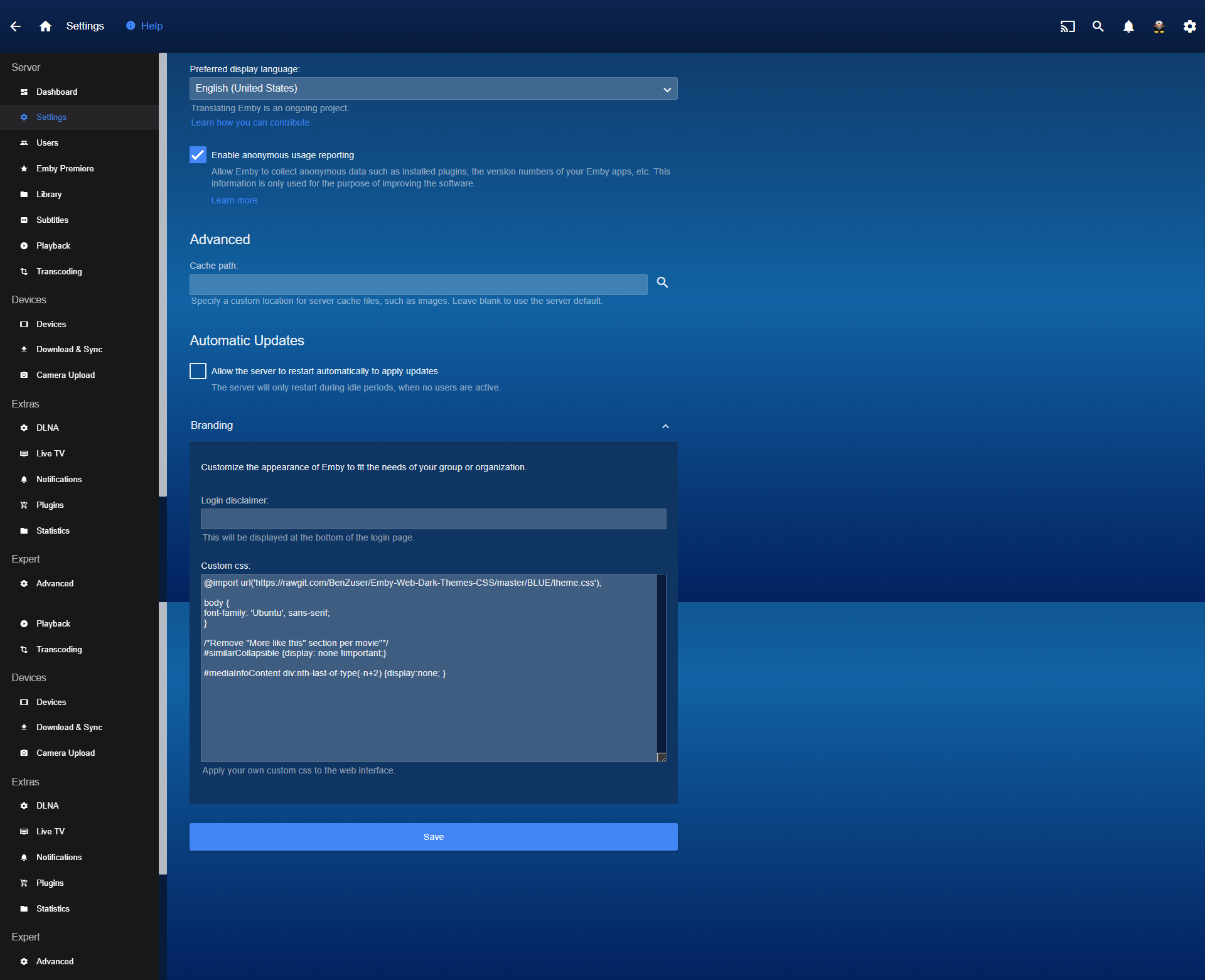Collapse the Branding section chevron
Viewport: 1205px width, 980px height.
point(665,426)
